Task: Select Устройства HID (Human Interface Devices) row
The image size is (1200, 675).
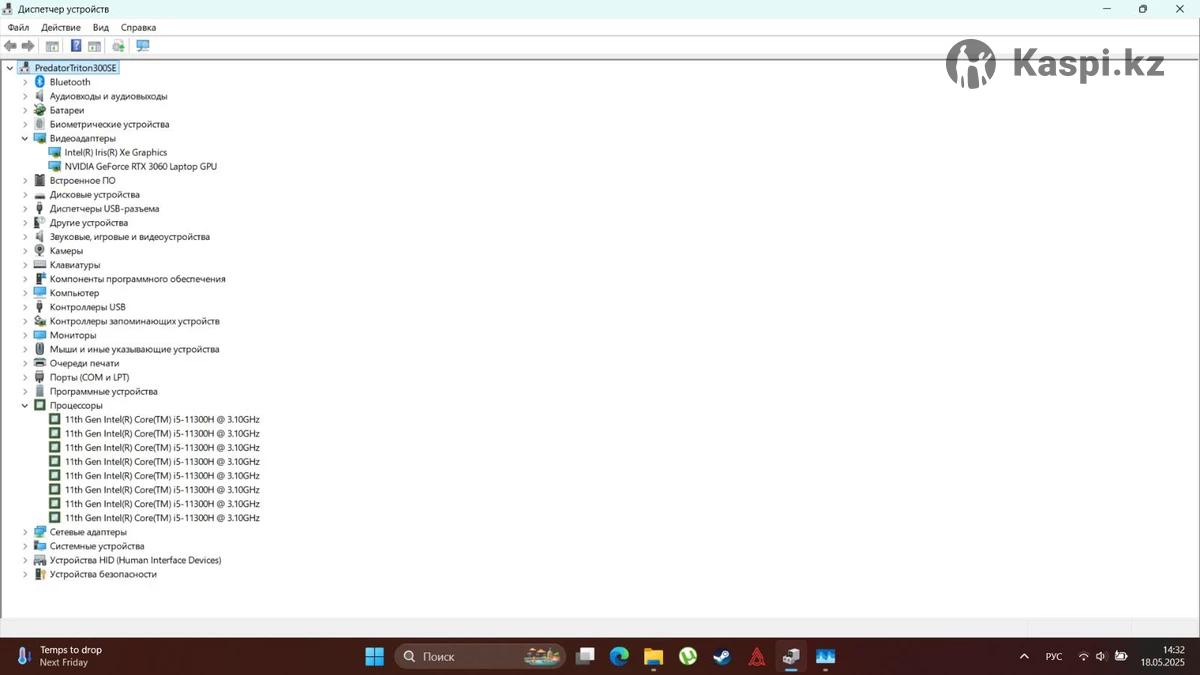Action: click(135, 560)
